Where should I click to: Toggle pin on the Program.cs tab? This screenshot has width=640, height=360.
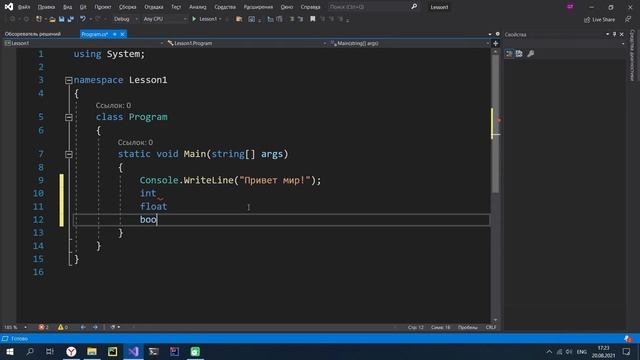click(115, 34)
